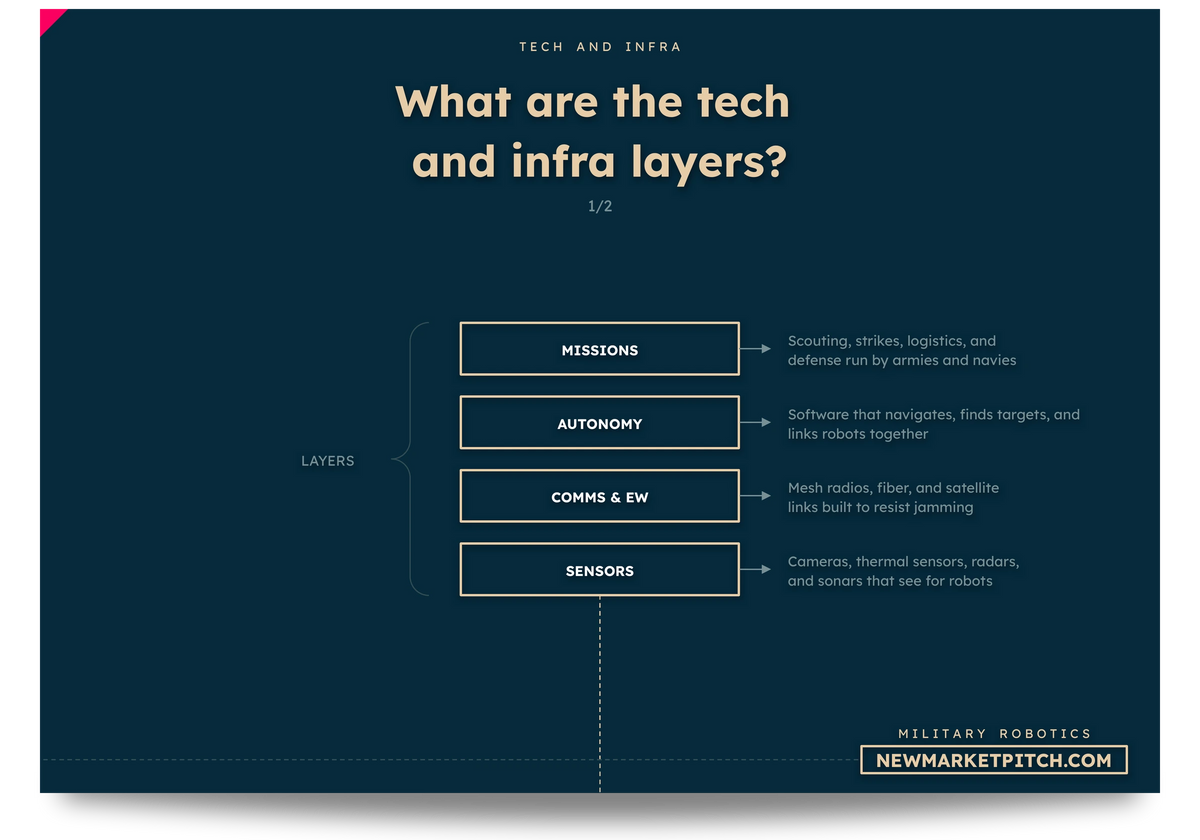This screenshot has width=1200, height=840.
Task: Click the arrow beside COMMS & EW
Action: coord(756,496)
